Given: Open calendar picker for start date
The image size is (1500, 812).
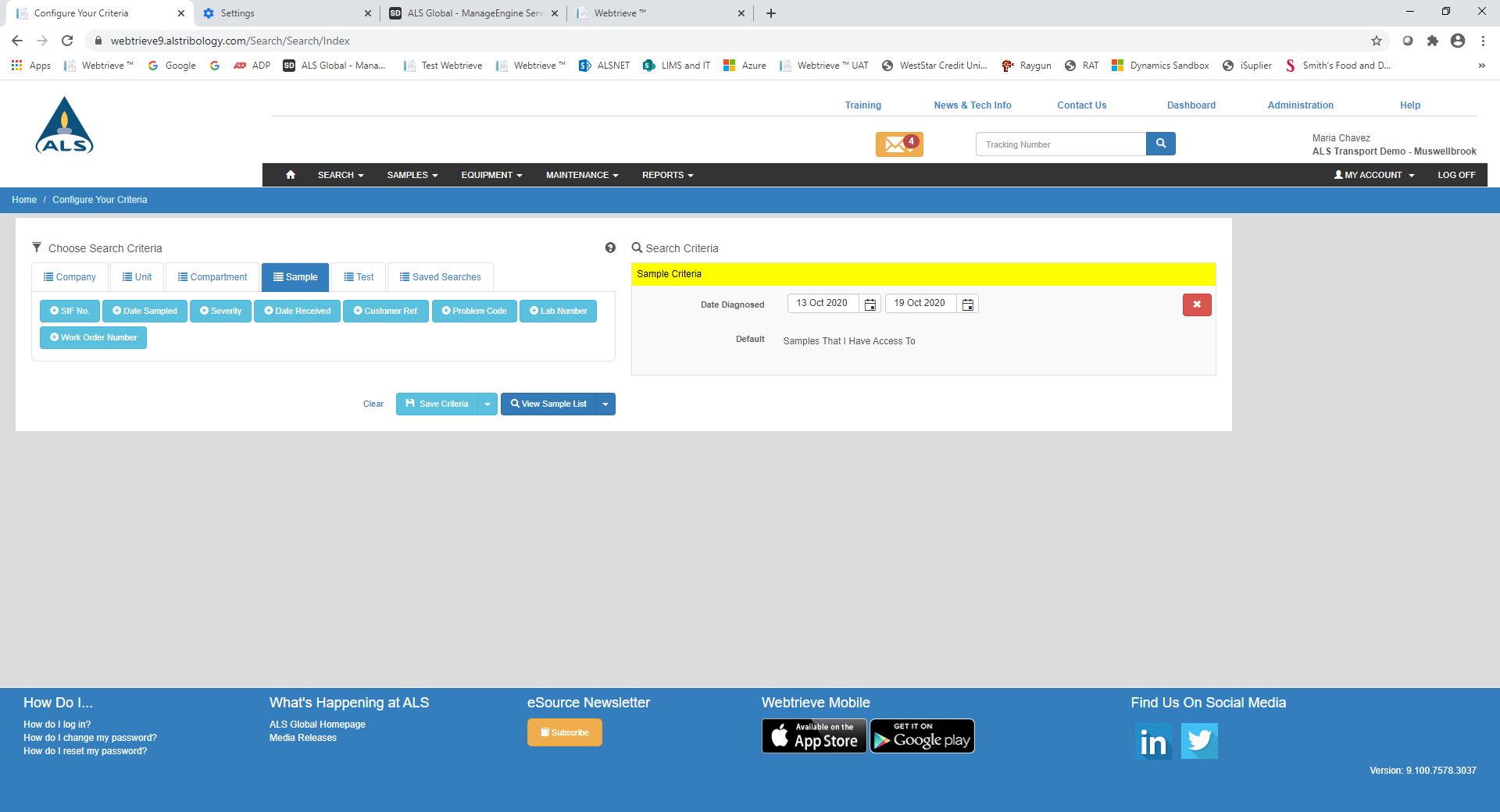Looking at the screenshot, I should (870, 304).
